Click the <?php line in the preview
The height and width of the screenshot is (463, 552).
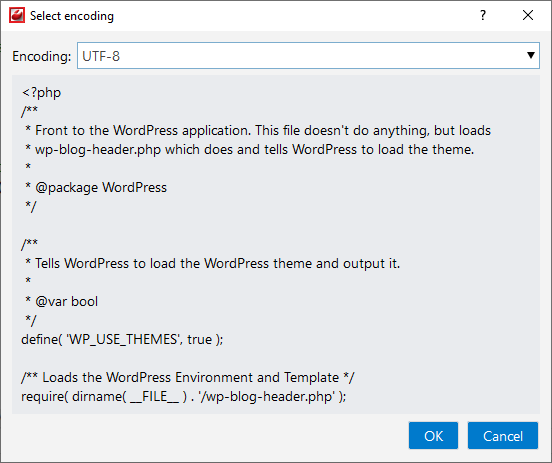pos(42,93)
